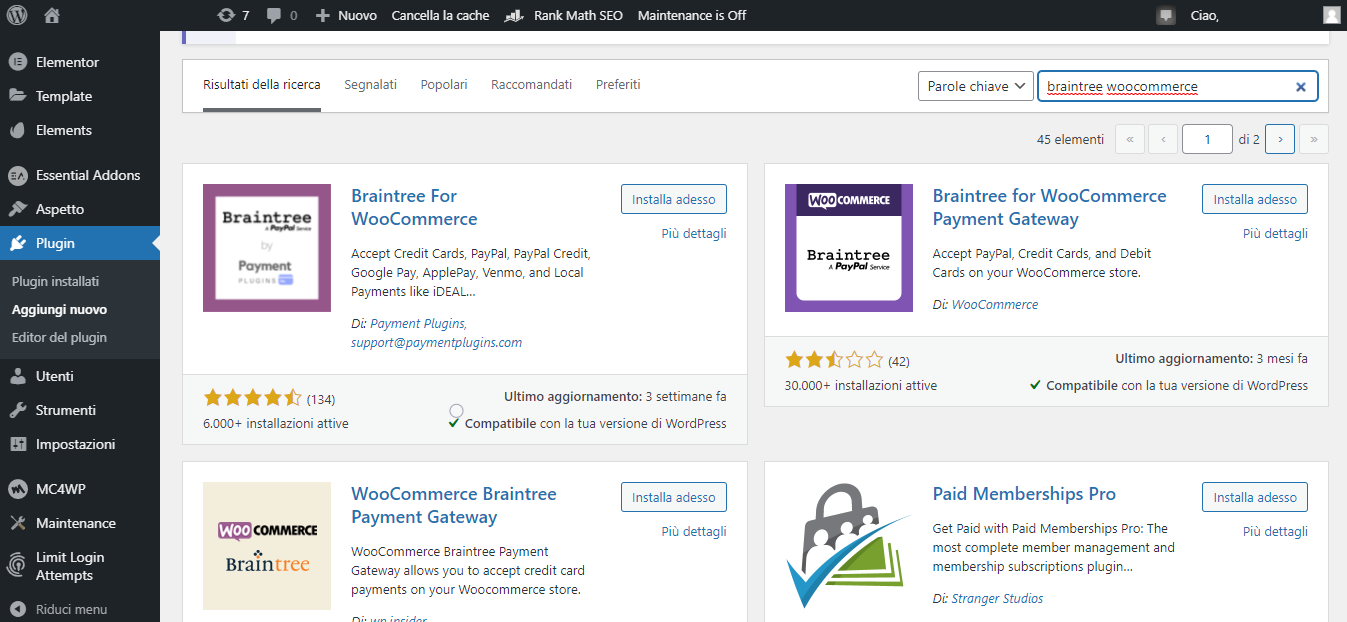Switch to the Raccomandati tab

pos(531,85)
